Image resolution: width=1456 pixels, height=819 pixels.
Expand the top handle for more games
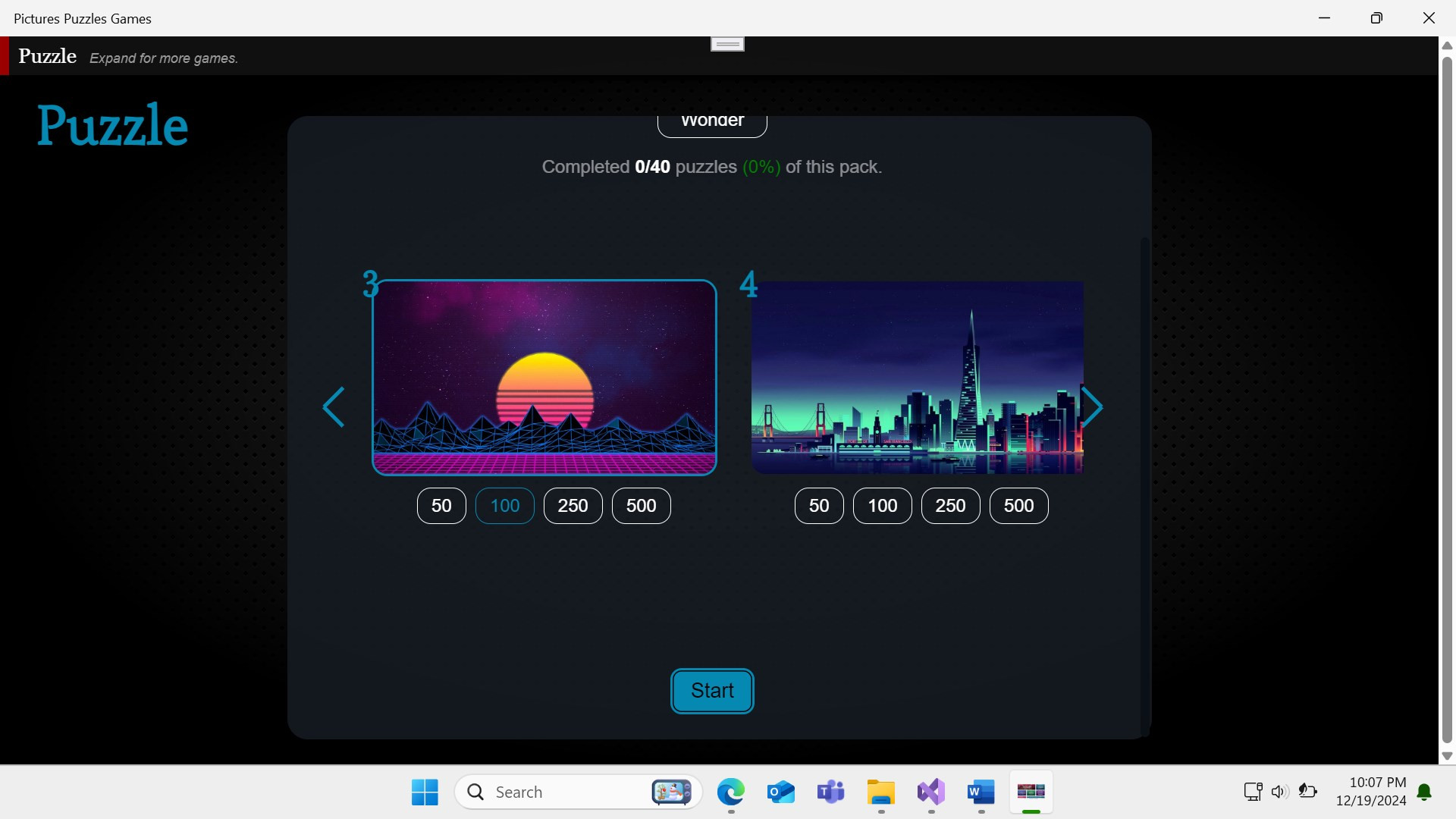pyautogui.click(x=727, y=44)
